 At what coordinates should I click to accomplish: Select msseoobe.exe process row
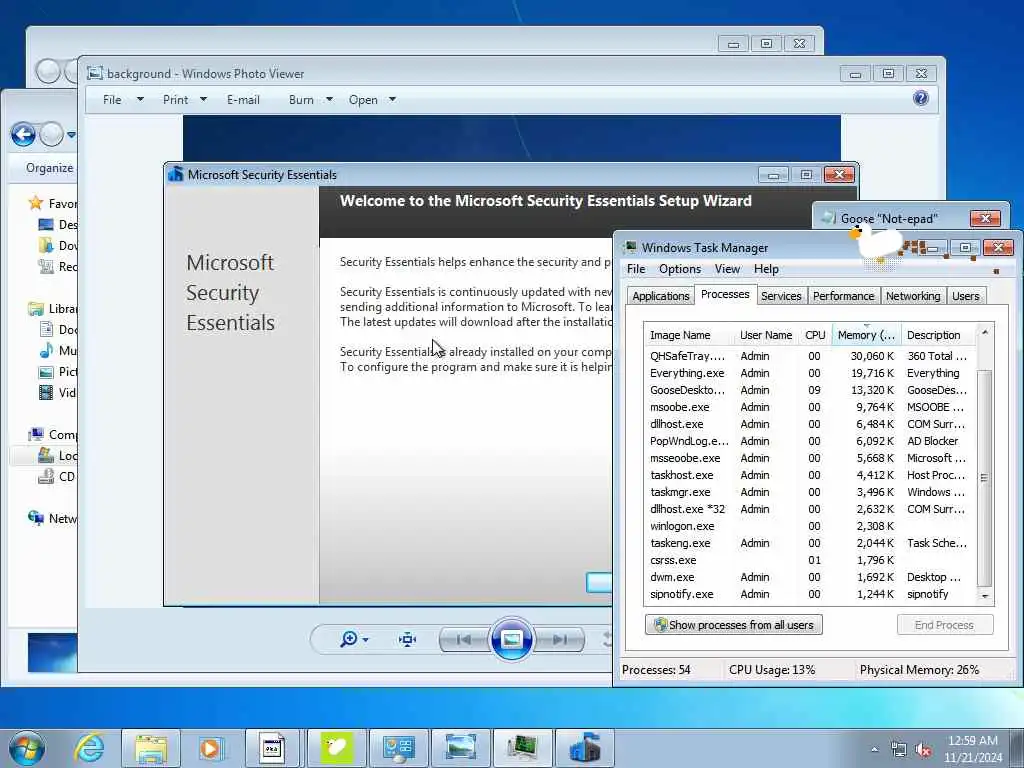(810, 458)
